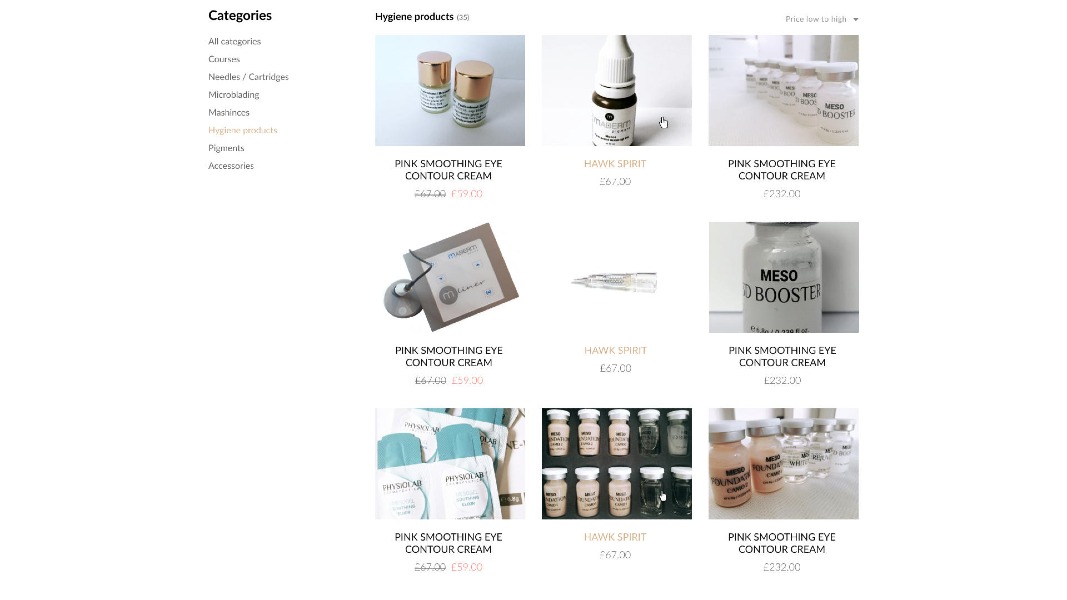Open the row of Meso Booster vials image
The height and width of the screenshot is (600, 1067).
(783, 90)
